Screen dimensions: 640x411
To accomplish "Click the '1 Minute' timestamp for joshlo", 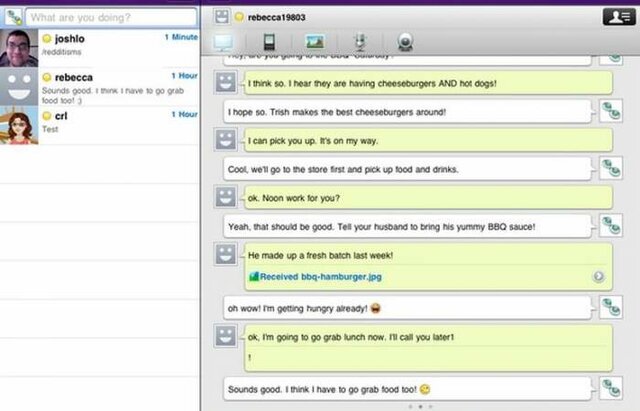I will pyautogui.click(x=181, y=37).
